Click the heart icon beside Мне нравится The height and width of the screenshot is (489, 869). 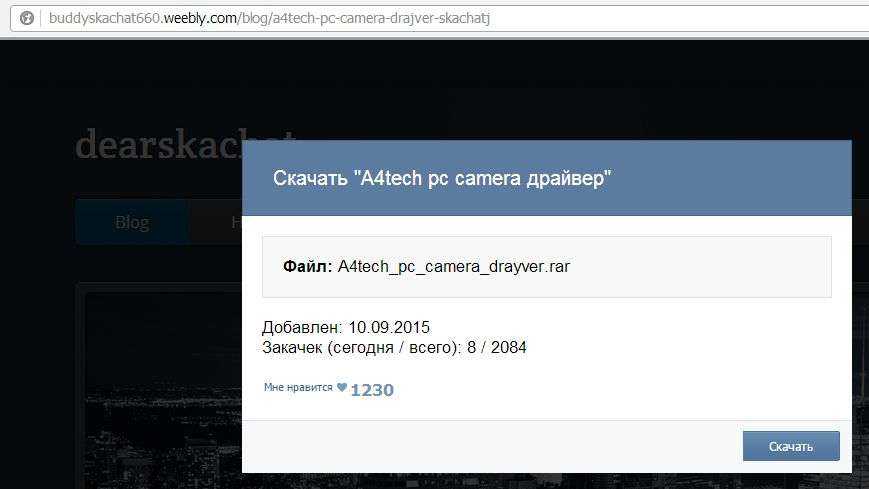pos(341,387)
